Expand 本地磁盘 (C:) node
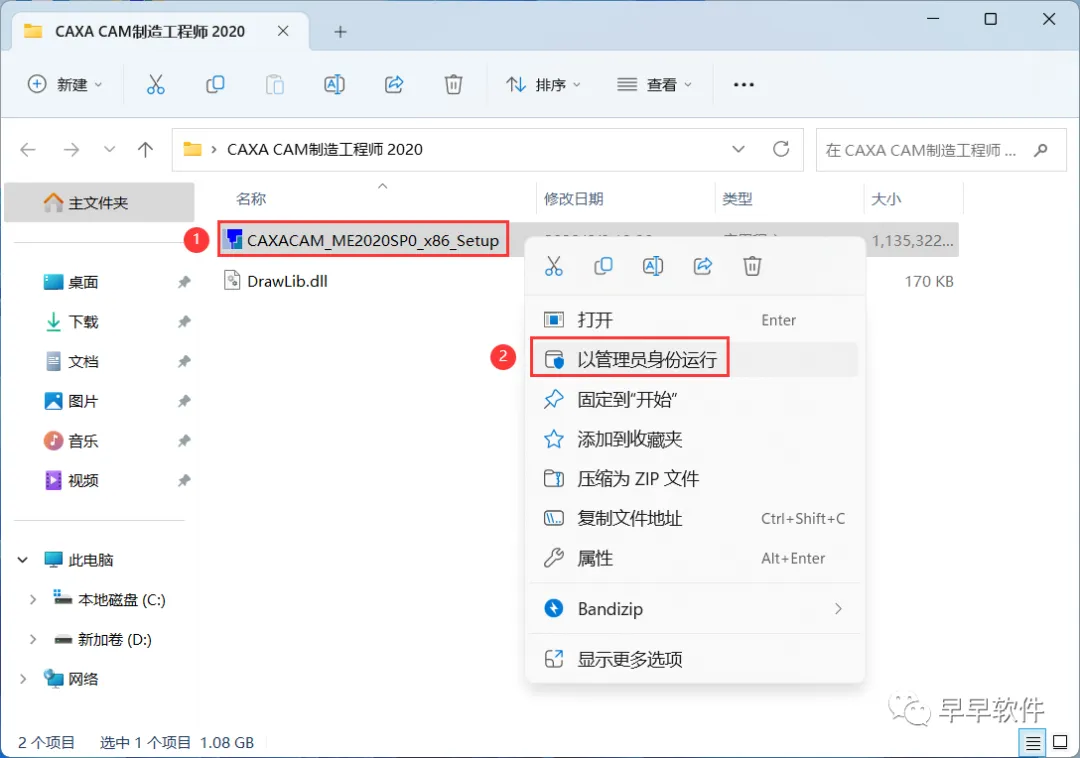 tap(33, 600)
